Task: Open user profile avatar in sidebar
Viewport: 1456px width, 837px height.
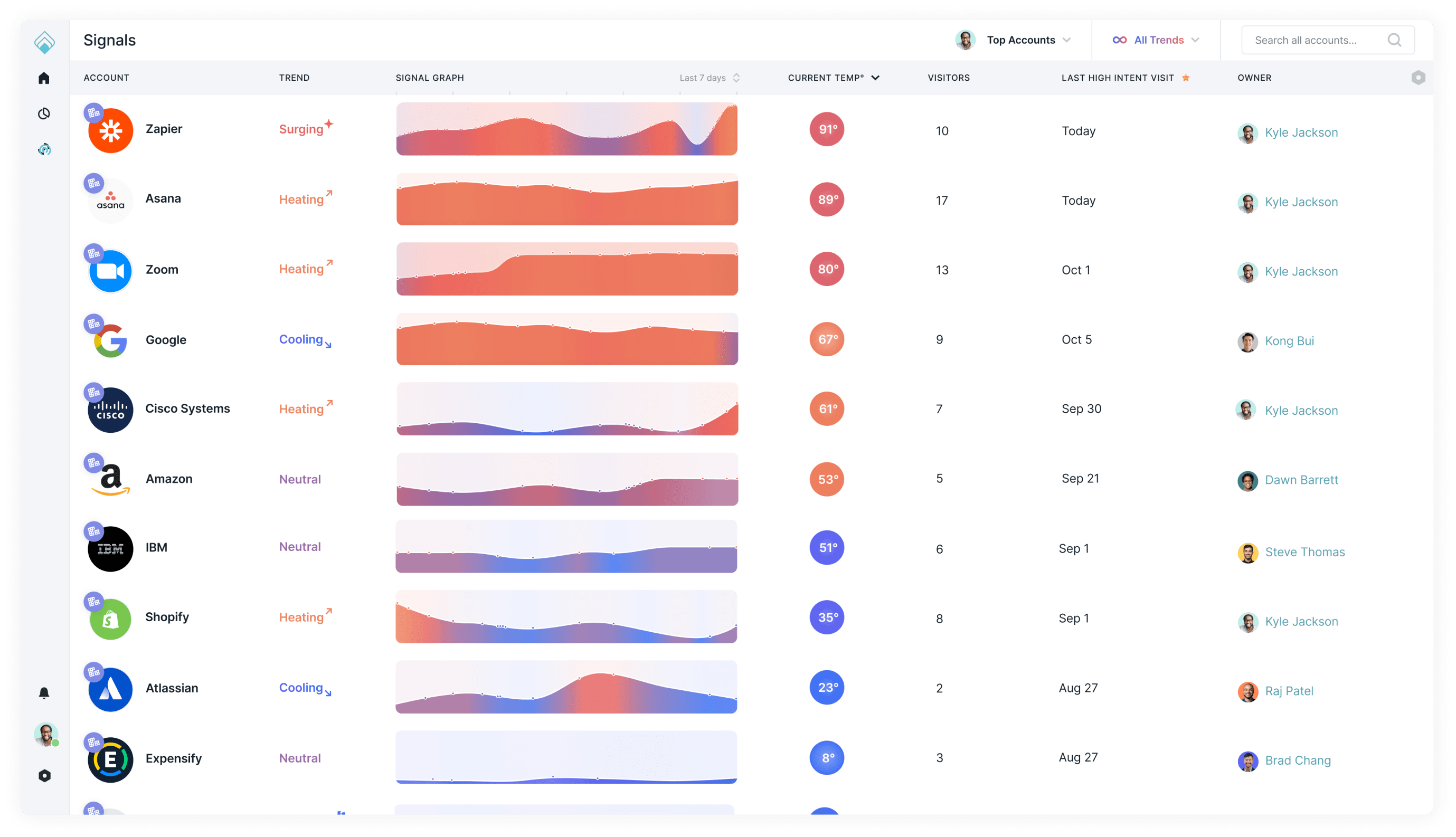Action: click(45, 734)
